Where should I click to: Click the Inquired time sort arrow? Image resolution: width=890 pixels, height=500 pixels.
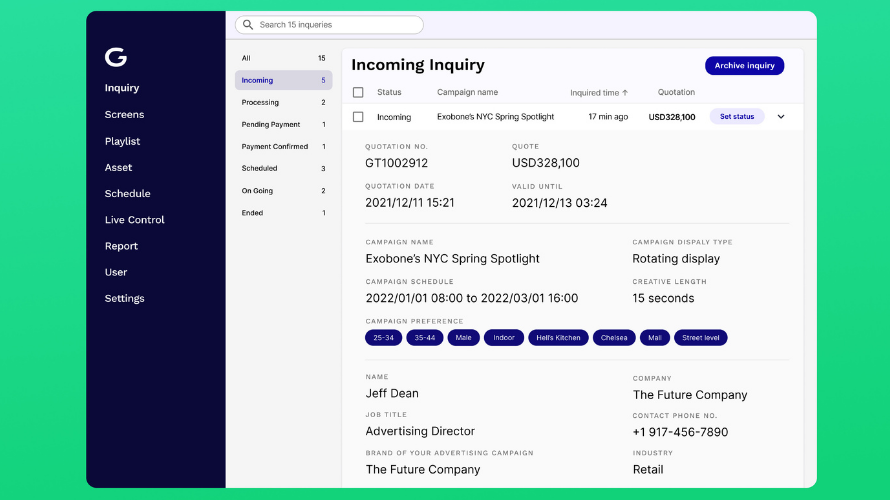(625, 93)
